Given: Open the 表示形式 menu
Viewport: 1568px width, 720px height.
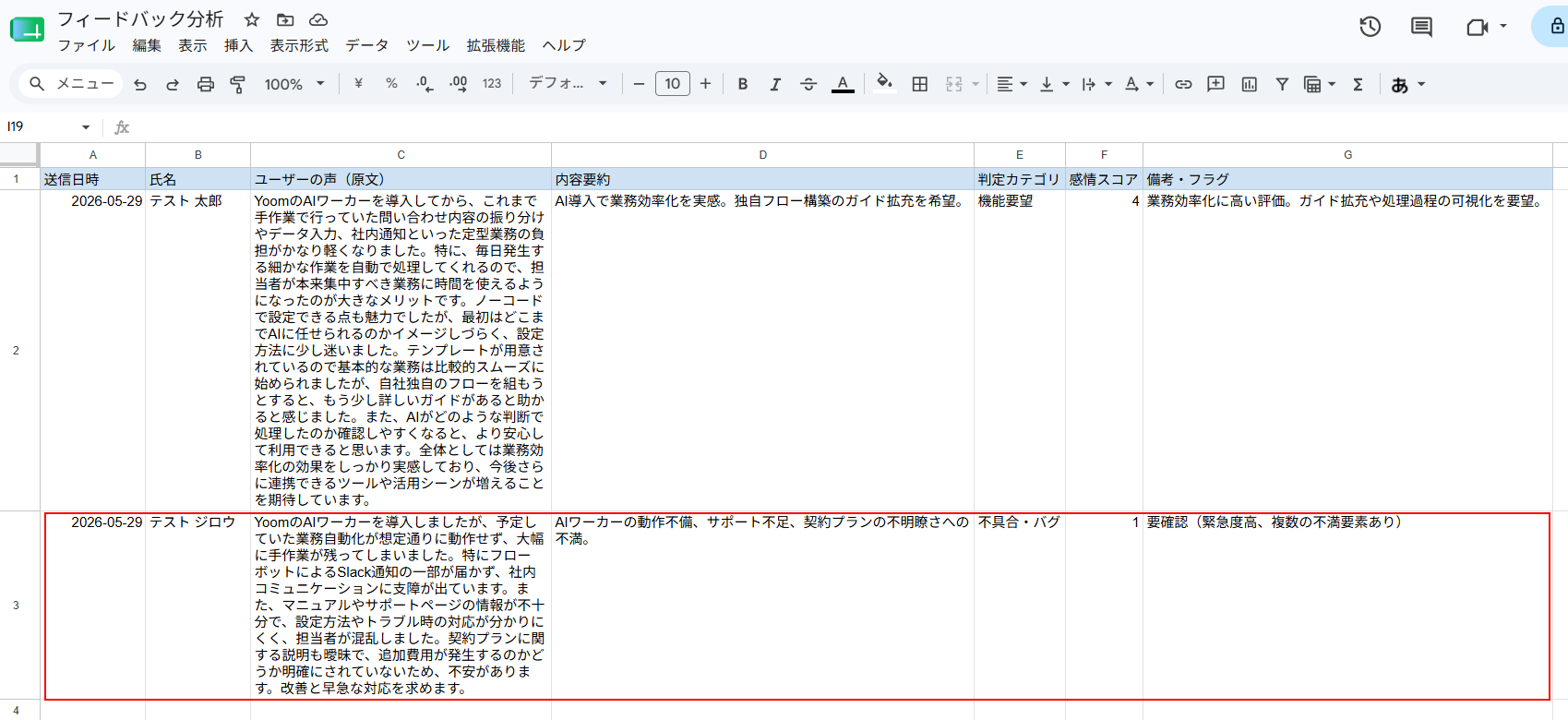Looking at the screenshot, I should click(299, 45).
